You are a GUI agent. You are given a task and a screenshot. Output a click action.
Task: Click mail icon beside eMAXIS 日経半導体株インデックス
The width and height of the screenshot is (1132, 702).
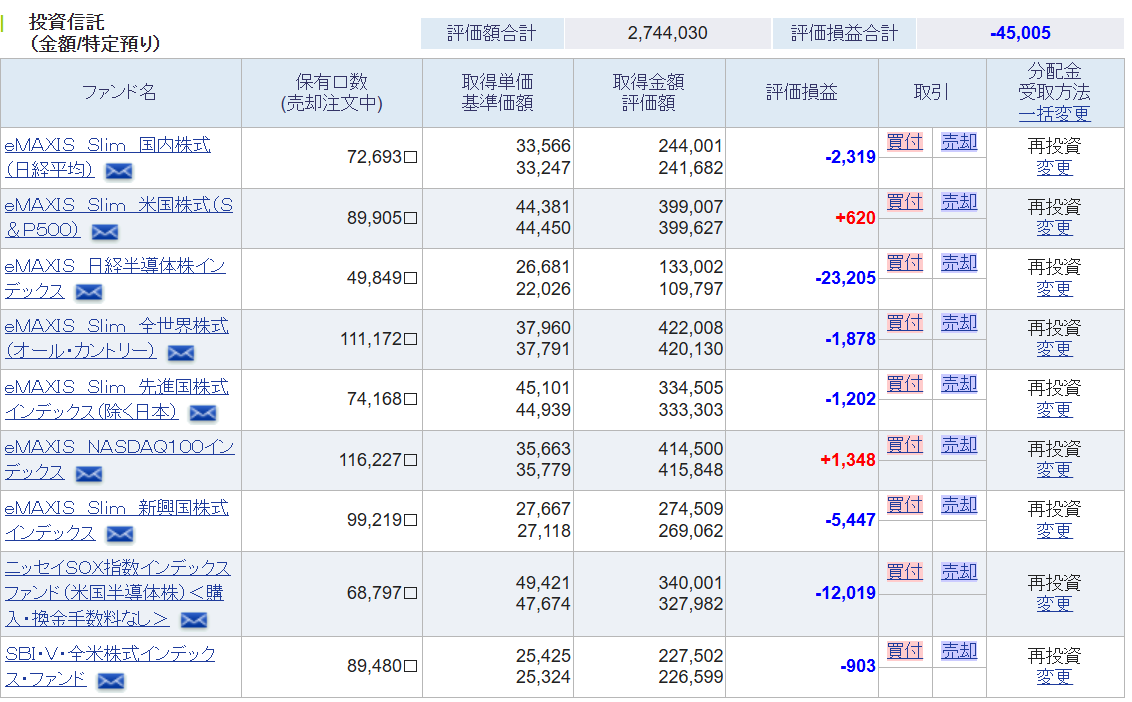pos(89,292)
